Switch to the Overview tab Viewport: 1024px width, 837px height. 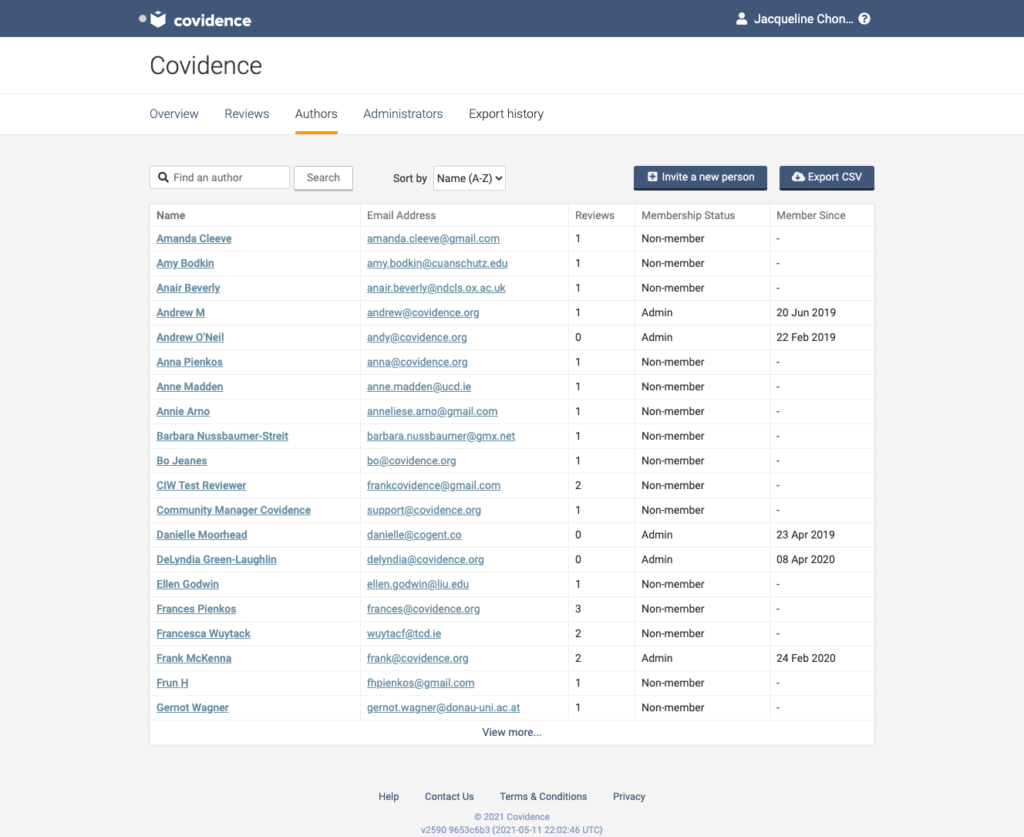coord(174,114)
